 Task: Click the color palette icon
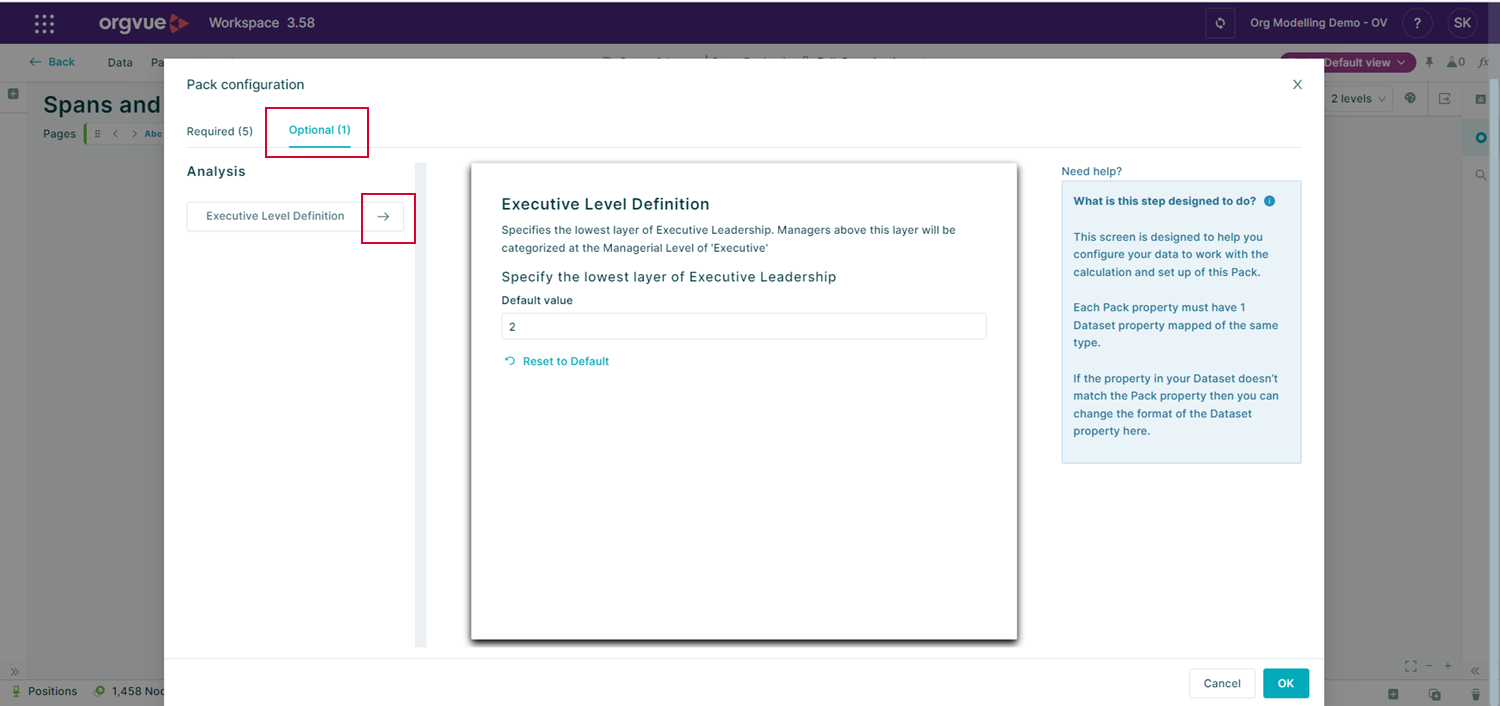[x=1411, y=98]
